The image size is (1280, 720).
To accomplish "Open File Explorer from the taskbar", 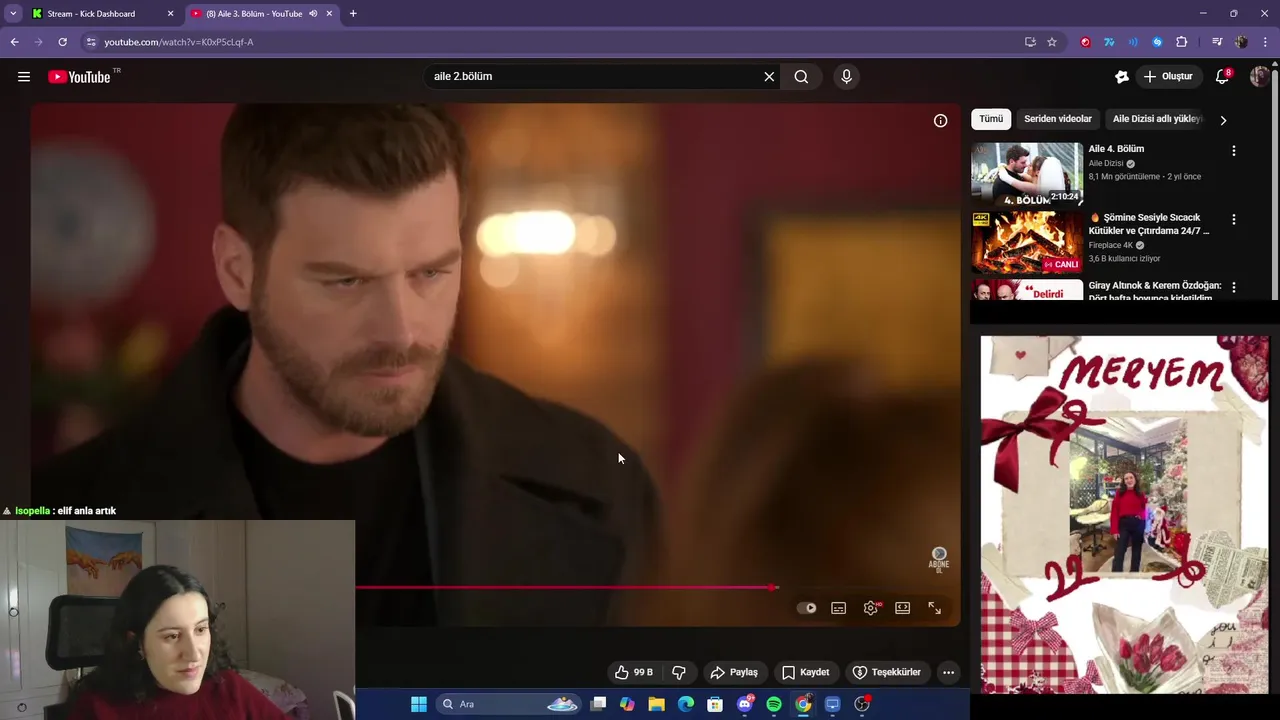I will (x=656, y=704).
